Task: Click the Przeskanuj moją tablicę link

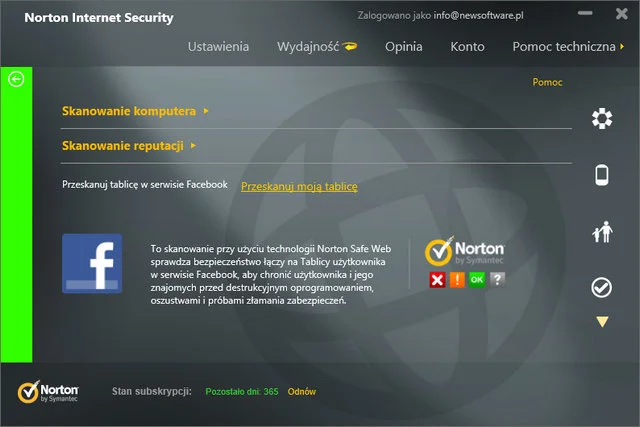Action: (299, 187)
